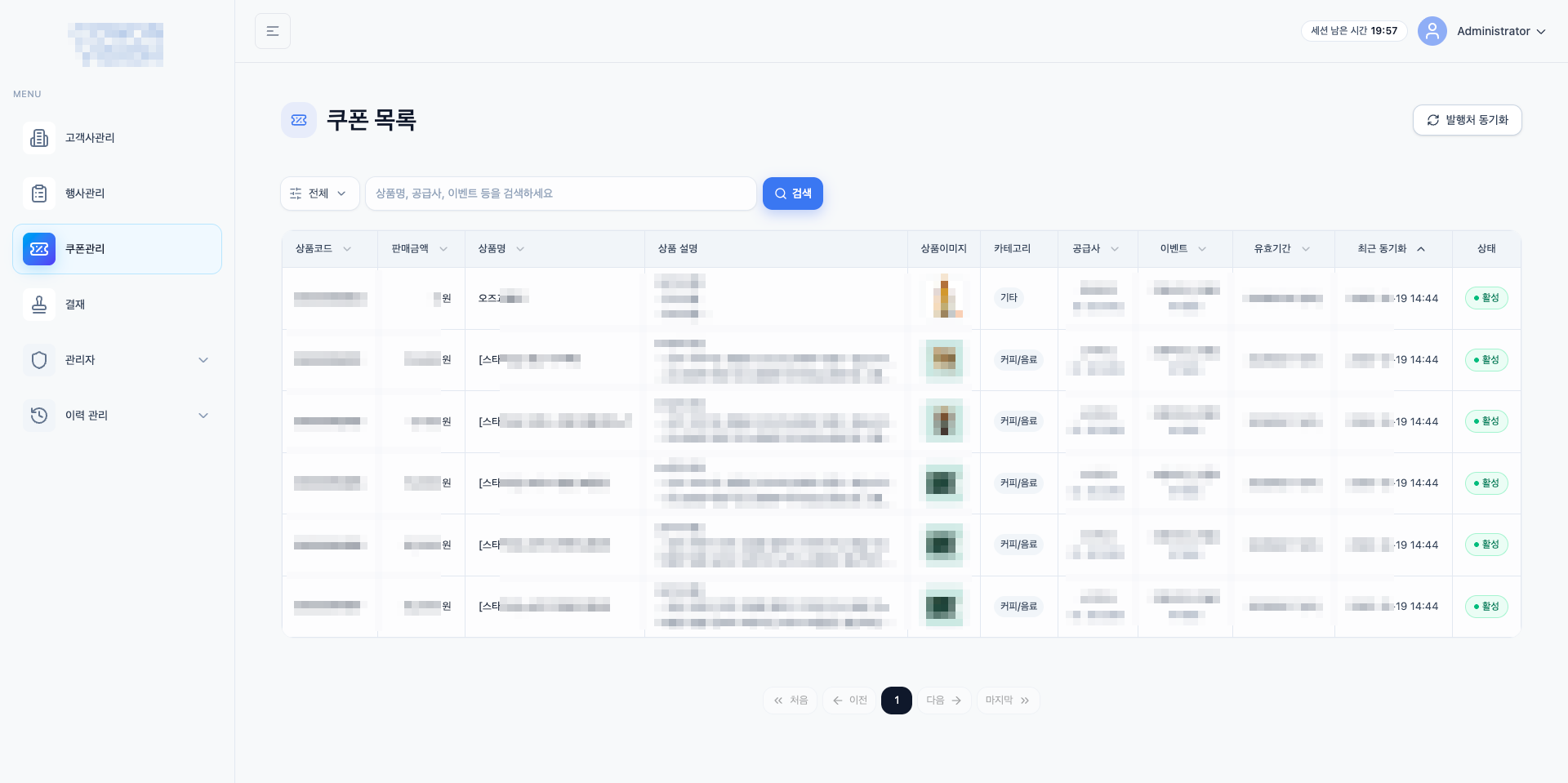
Task: Click the 발행처 동기화 sync button
Action: click(1467, 120)
